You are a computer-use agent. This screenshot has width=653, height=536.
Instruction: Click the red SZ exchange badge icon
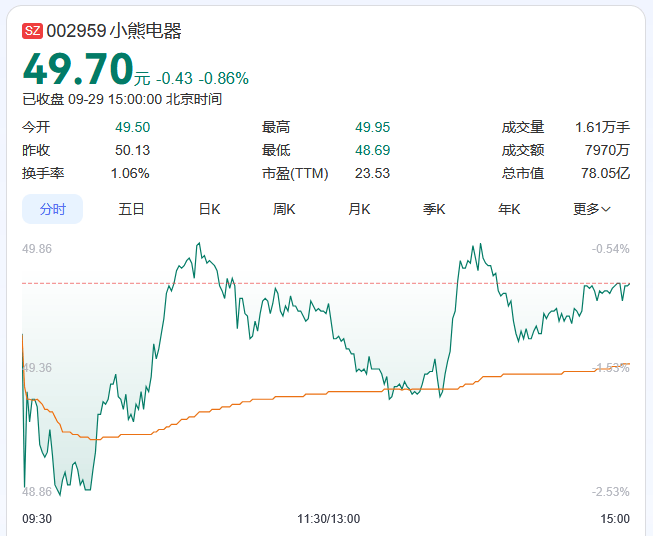click(x=32, y=31)
